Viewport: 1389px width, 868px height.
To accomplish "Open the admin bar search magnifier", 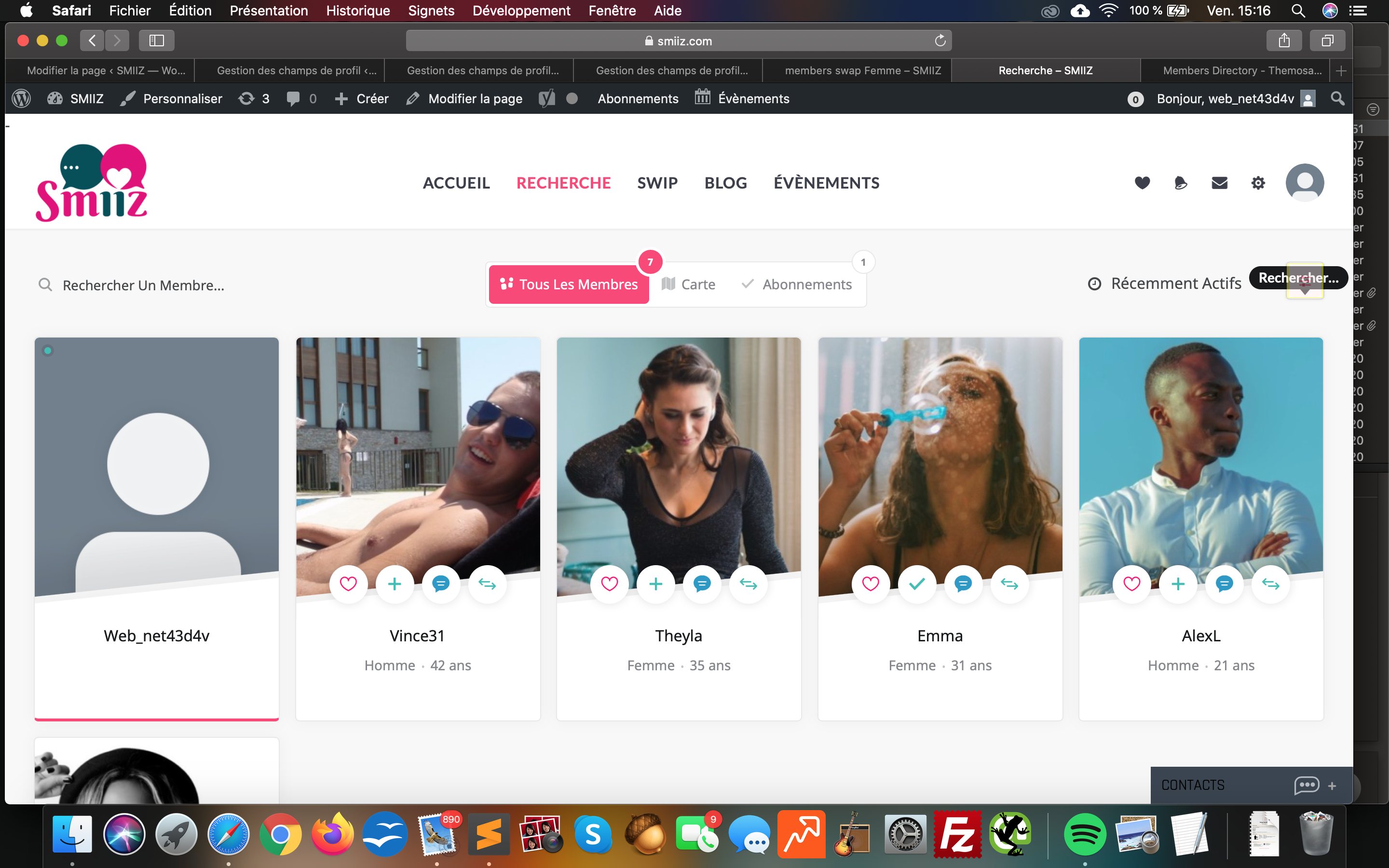I will (x=1338, y=99).
